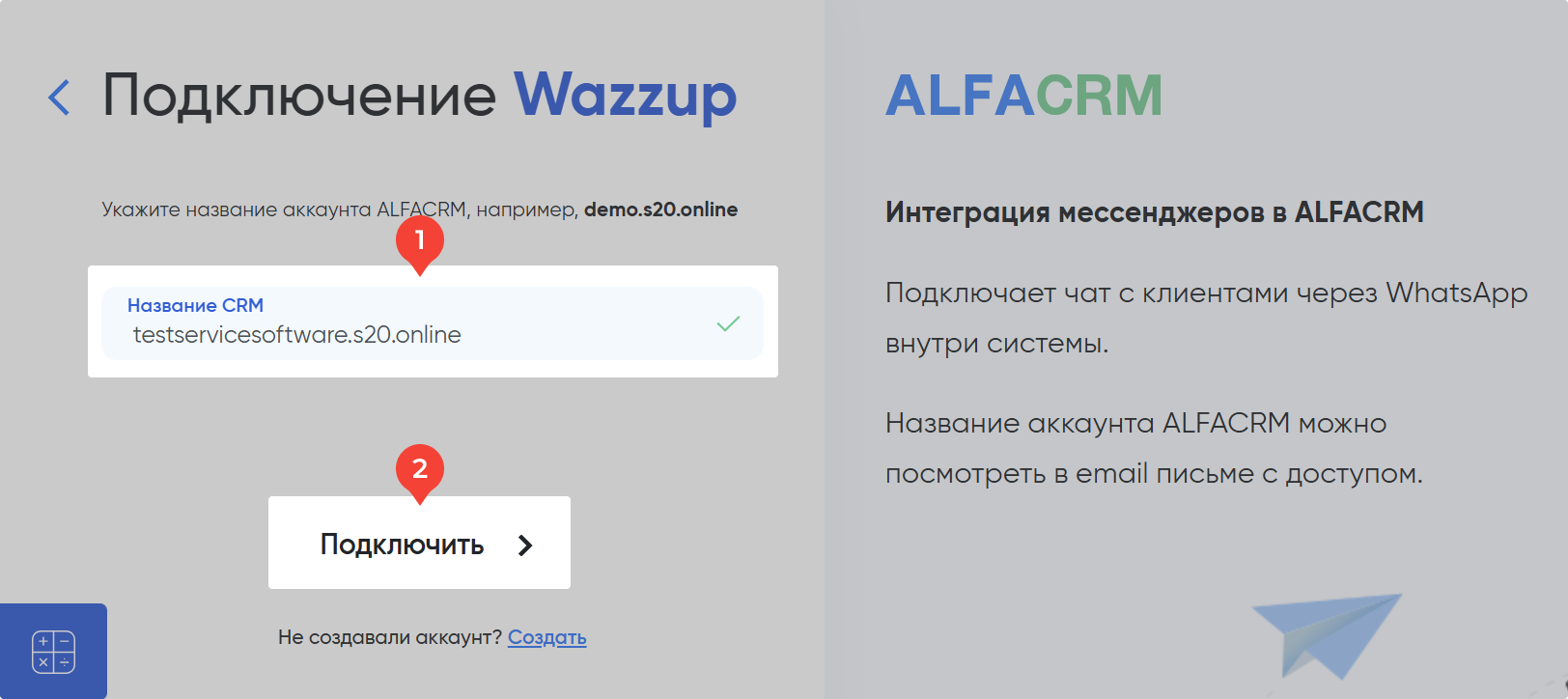
Task: Click the 'Название CRM' field label
Action: point(195,305)
